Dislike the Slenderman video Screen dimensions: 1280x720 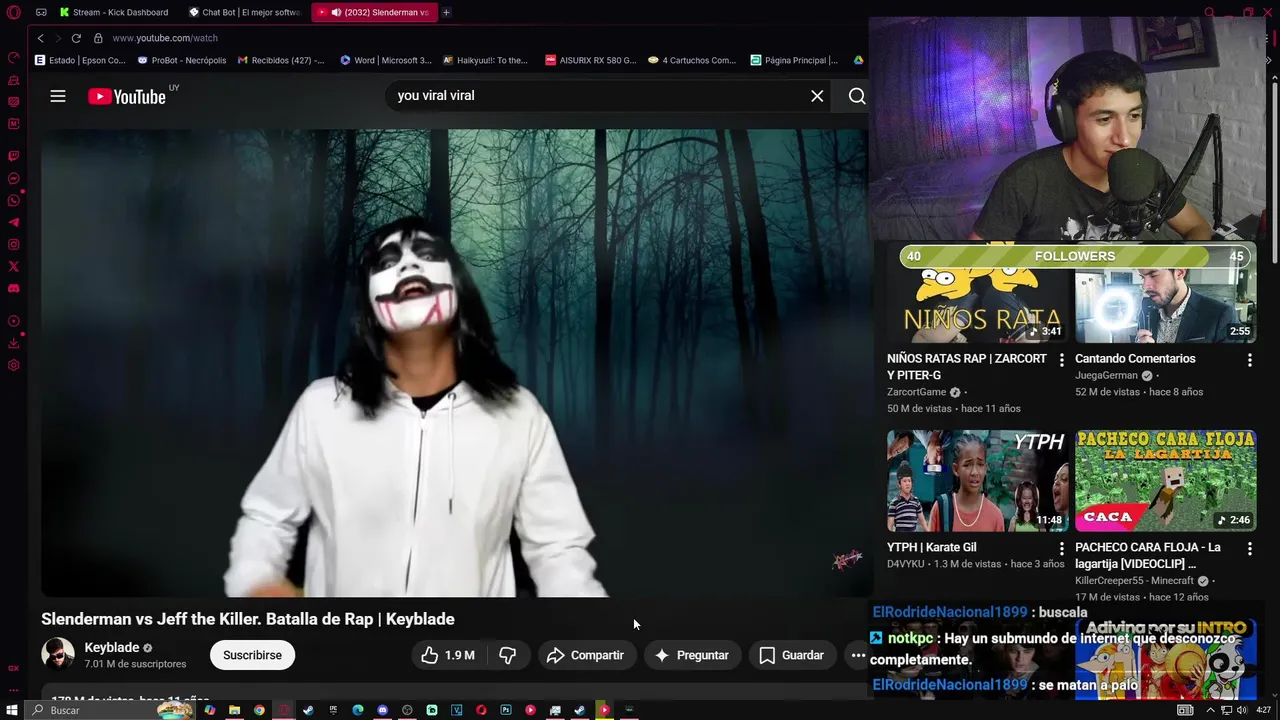[x=508, y=655]
